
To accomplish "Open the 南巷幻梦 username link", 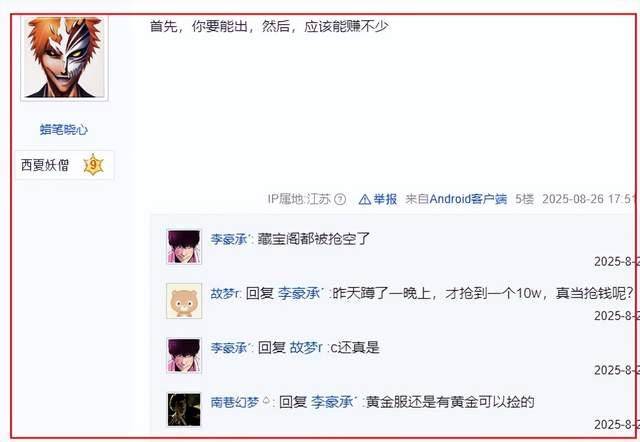I will (x=235, y=402).
